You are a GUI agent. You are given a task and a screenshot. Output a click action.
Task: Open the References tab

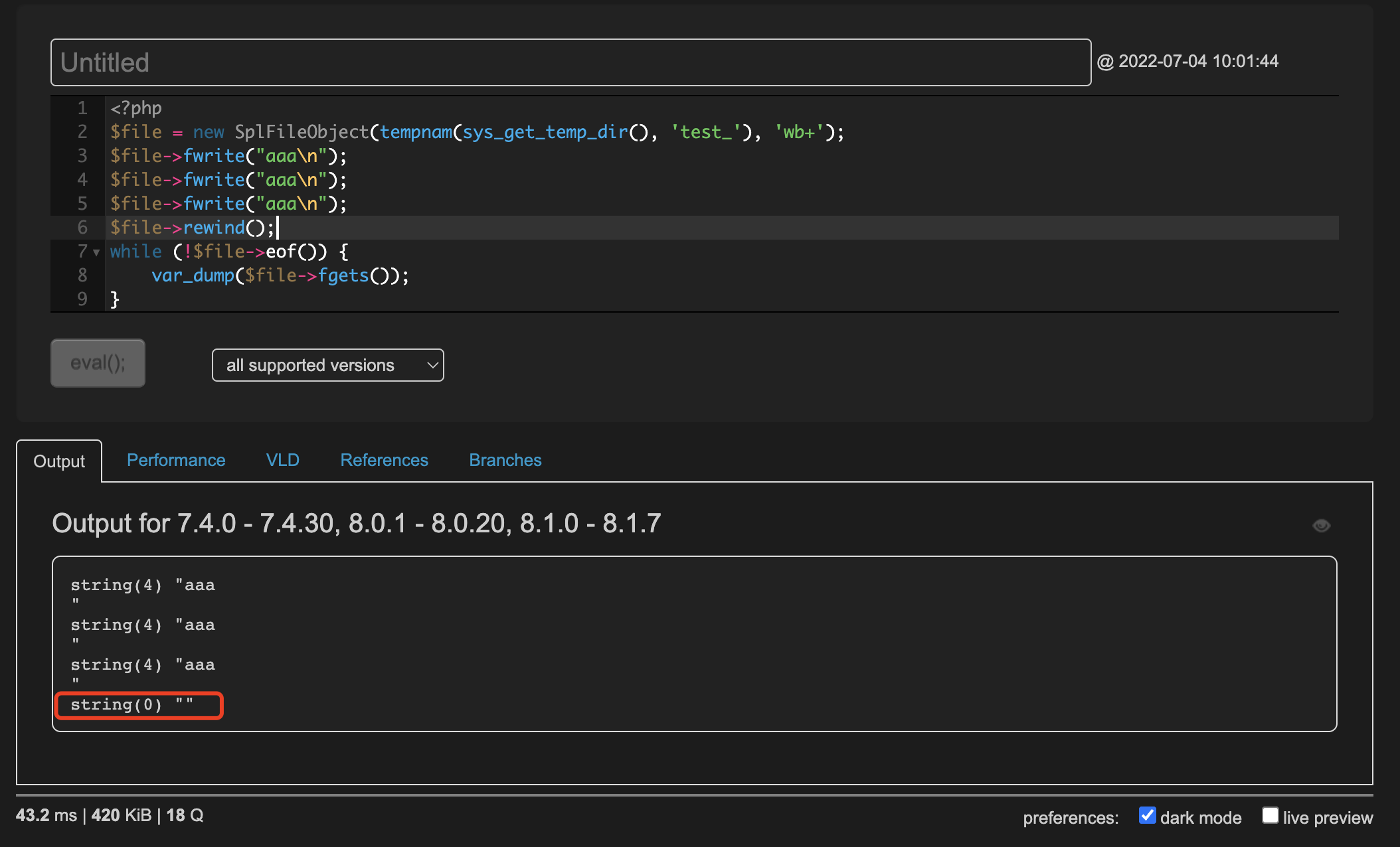click(x=384, y=460)
